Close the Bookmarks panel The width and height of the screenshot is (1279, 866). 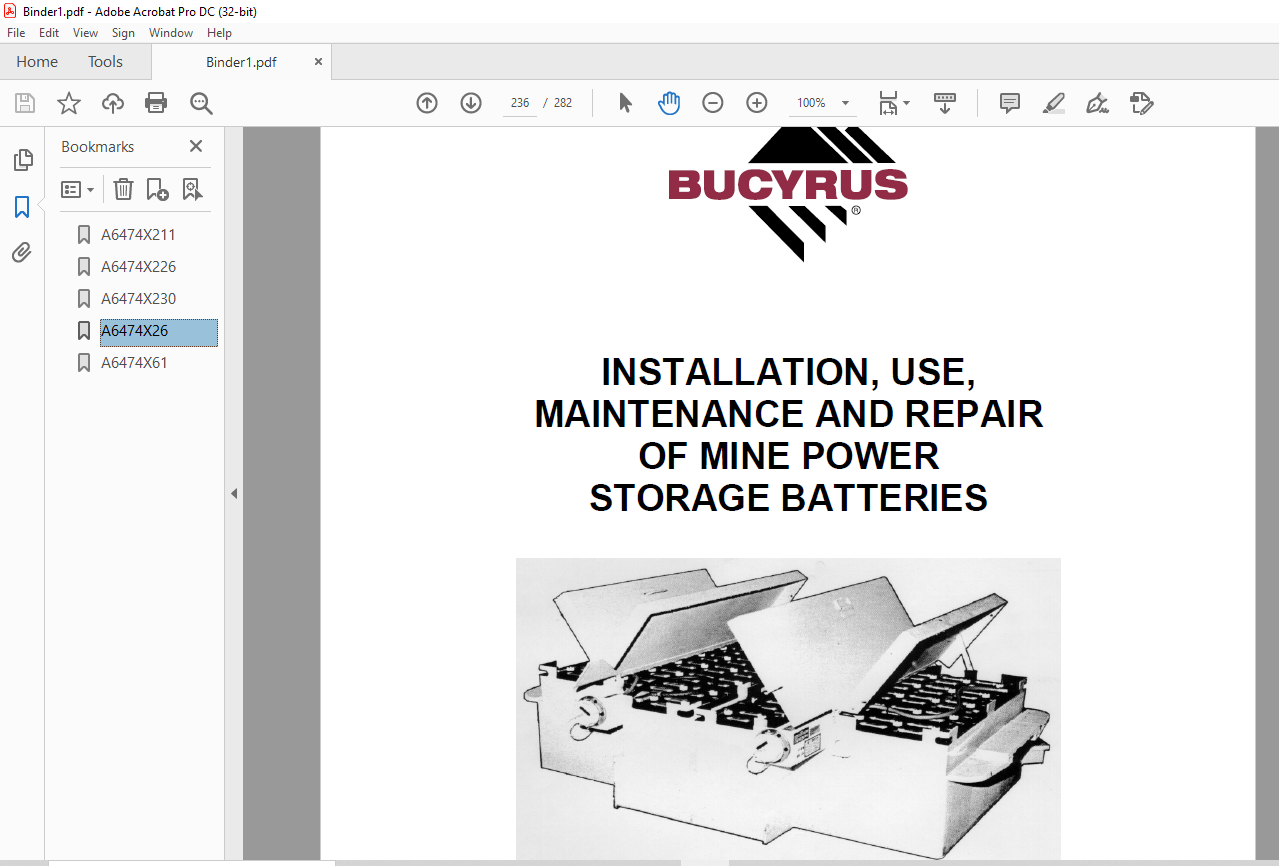click(196, 146)
